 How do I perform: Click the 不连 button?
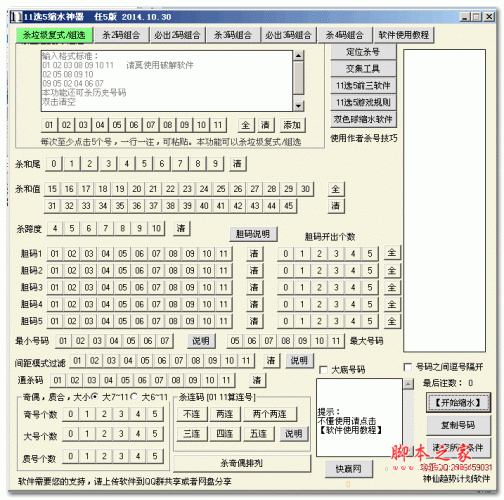(192, 414)
